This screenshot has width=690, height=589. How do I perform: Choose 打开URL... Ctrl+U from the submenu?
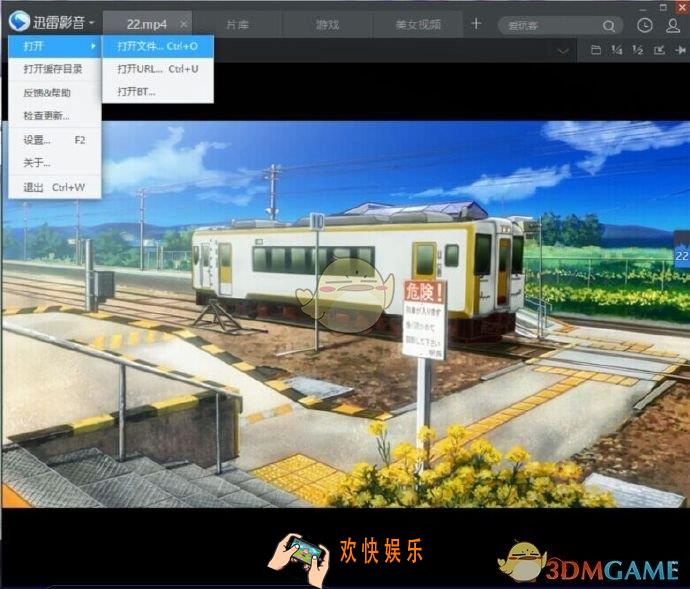pos(158,69)
